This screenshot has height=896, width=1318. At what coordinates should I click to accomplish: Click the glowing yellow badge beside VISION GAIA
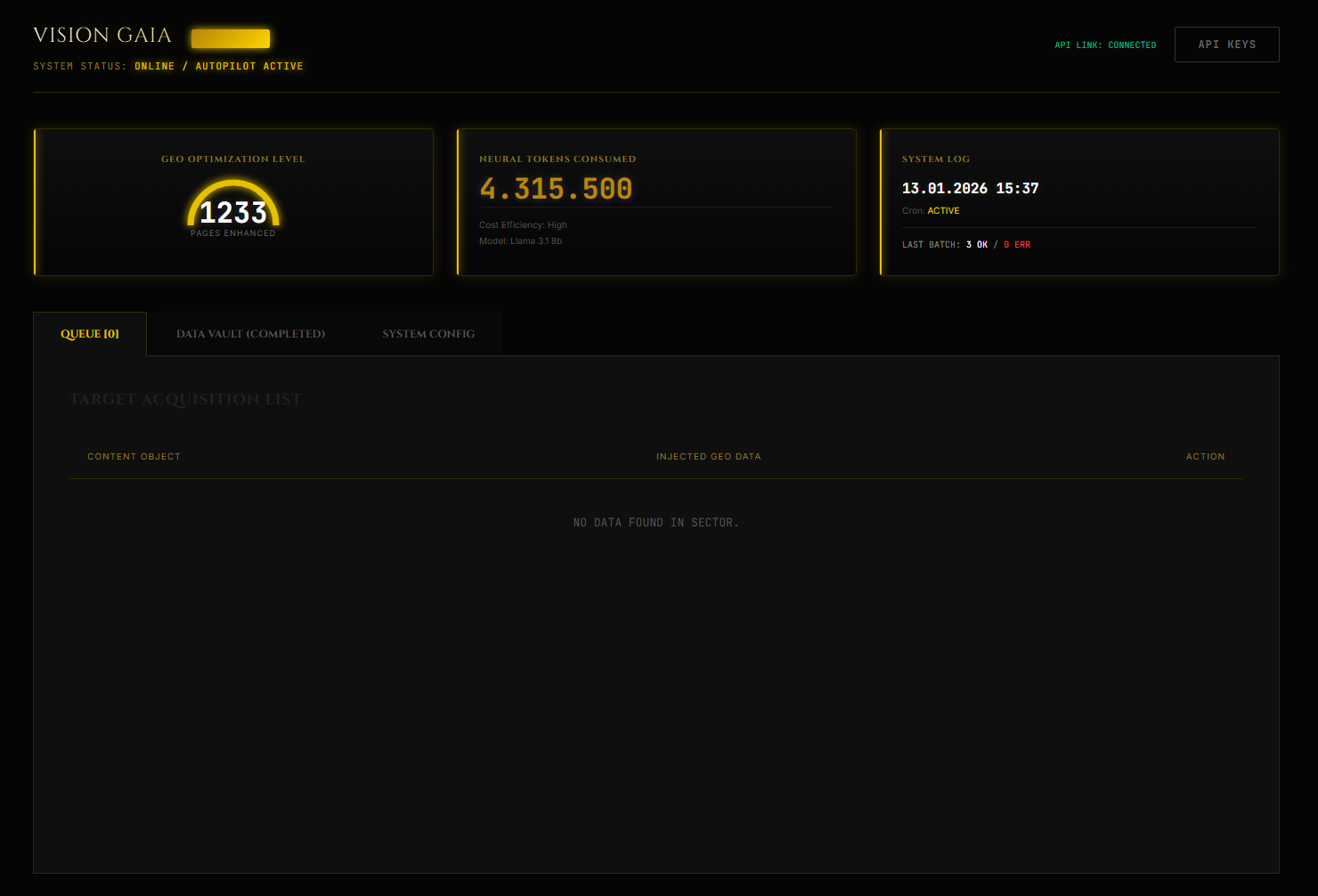pos(231,37)
